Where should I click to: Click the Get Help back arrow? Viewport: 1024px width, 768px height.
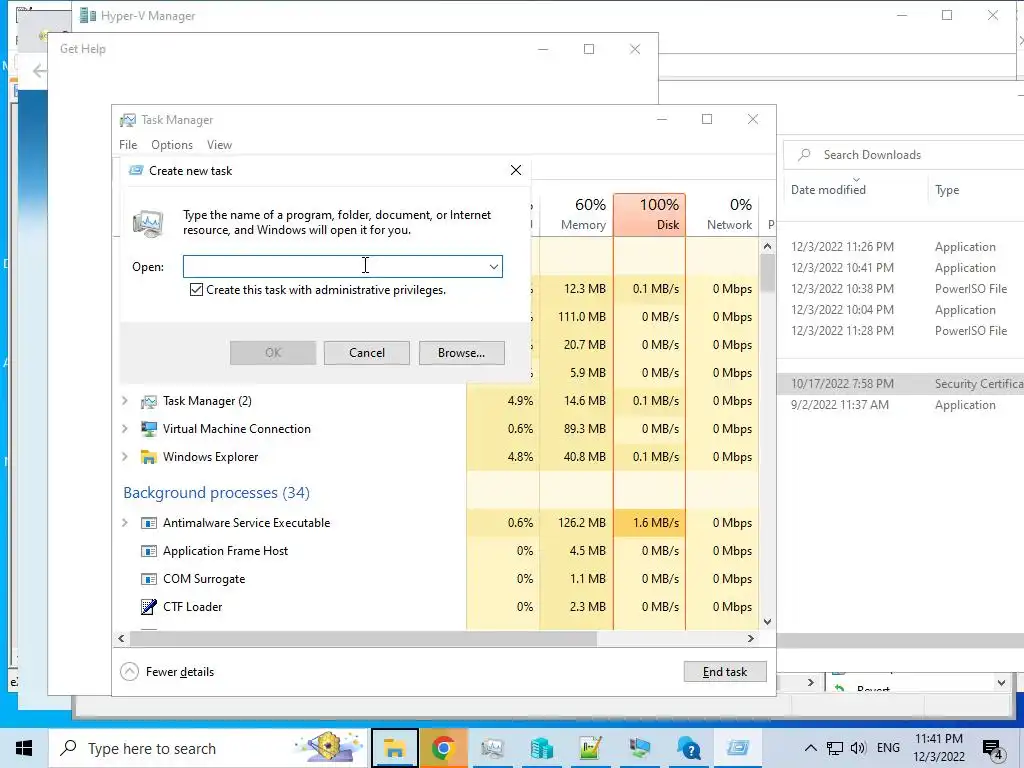click(39, 71)
